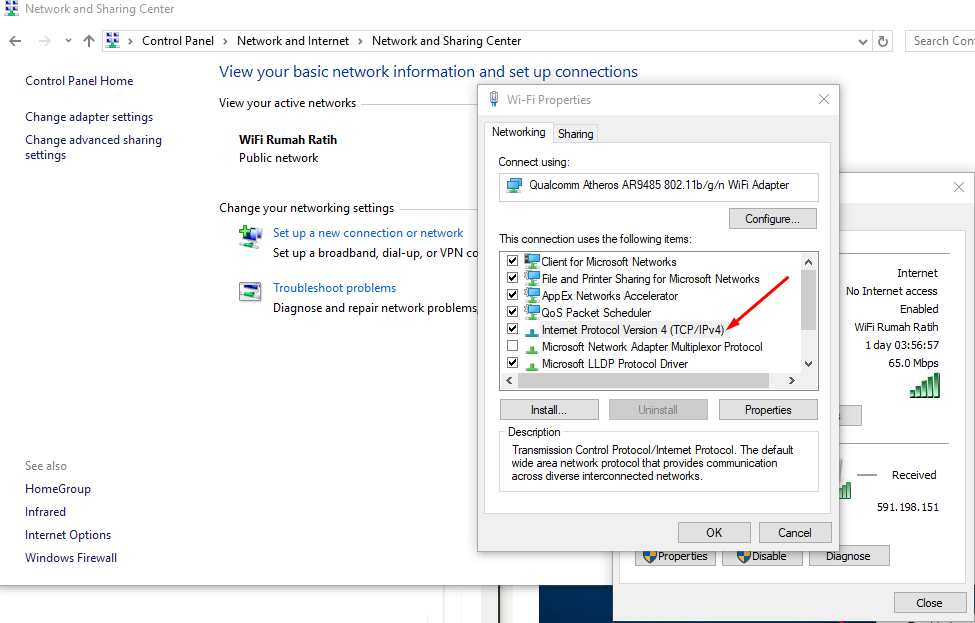Image resolution: width=975 pixels, height=623 pixels.
Task: Toggle AppEx Networks Accelerator checkbox
Action: click(512, 295)
